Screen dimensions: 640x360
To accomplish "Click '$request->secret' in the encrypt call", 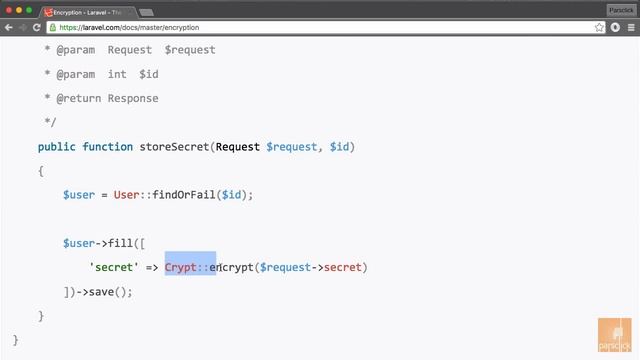I will click(x=311, y=267).
